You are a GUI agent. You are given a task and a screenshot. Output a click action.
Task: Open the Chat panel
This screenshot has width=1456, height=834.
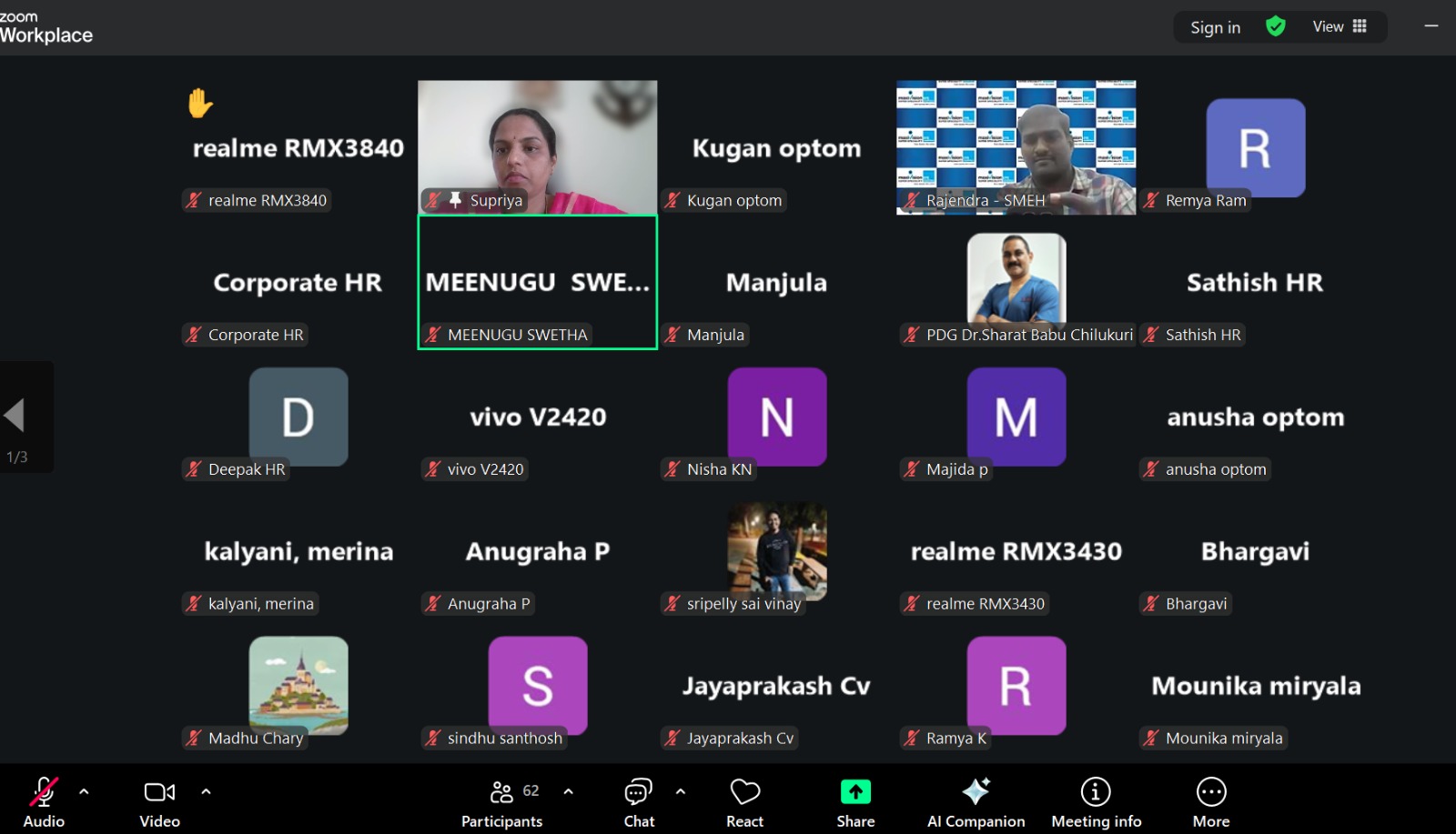[x=639, y=800]
